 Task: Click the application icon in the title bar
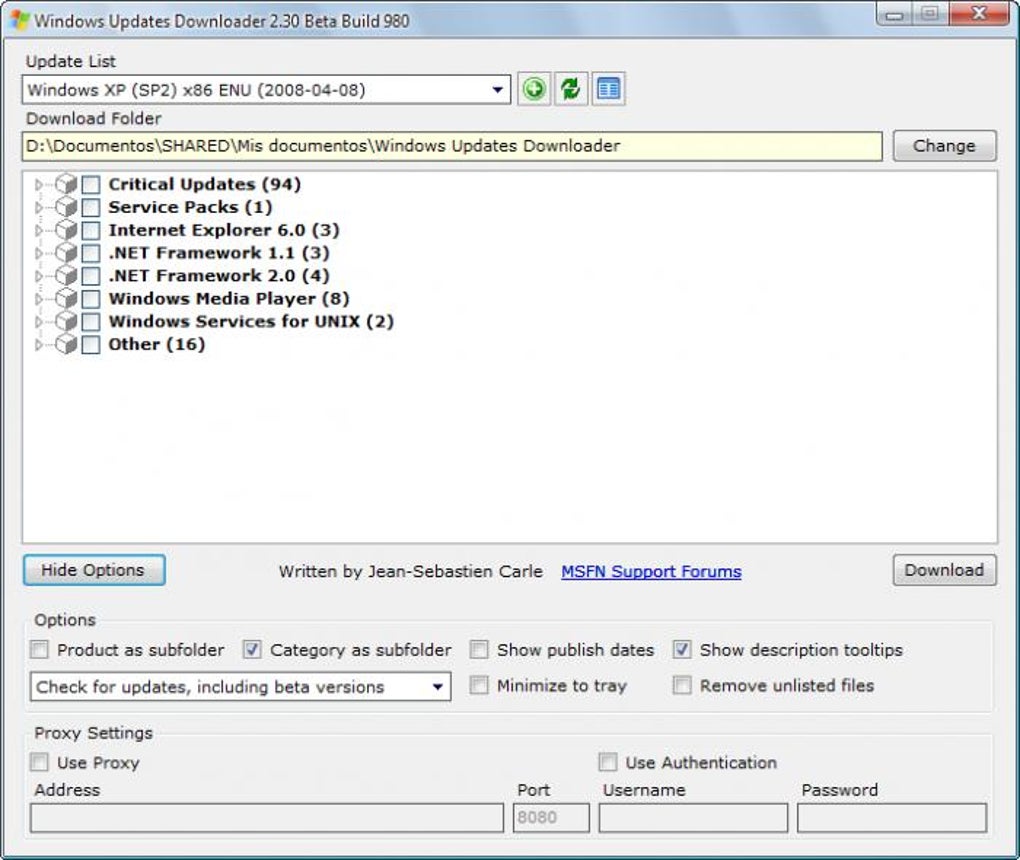tap(20, 20)
